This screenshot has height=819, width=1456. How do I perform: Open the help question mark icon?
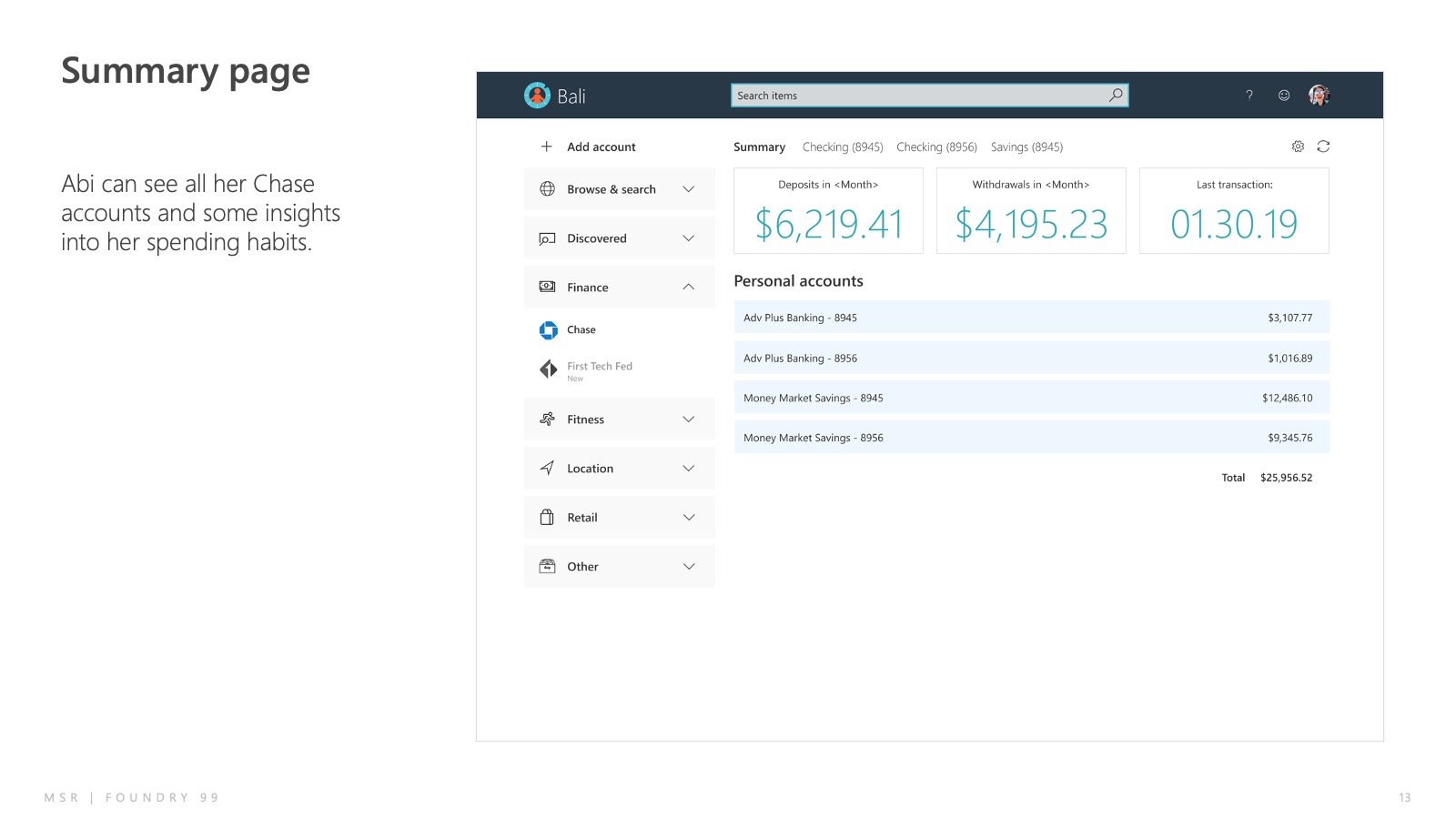tap(1249, 96)
